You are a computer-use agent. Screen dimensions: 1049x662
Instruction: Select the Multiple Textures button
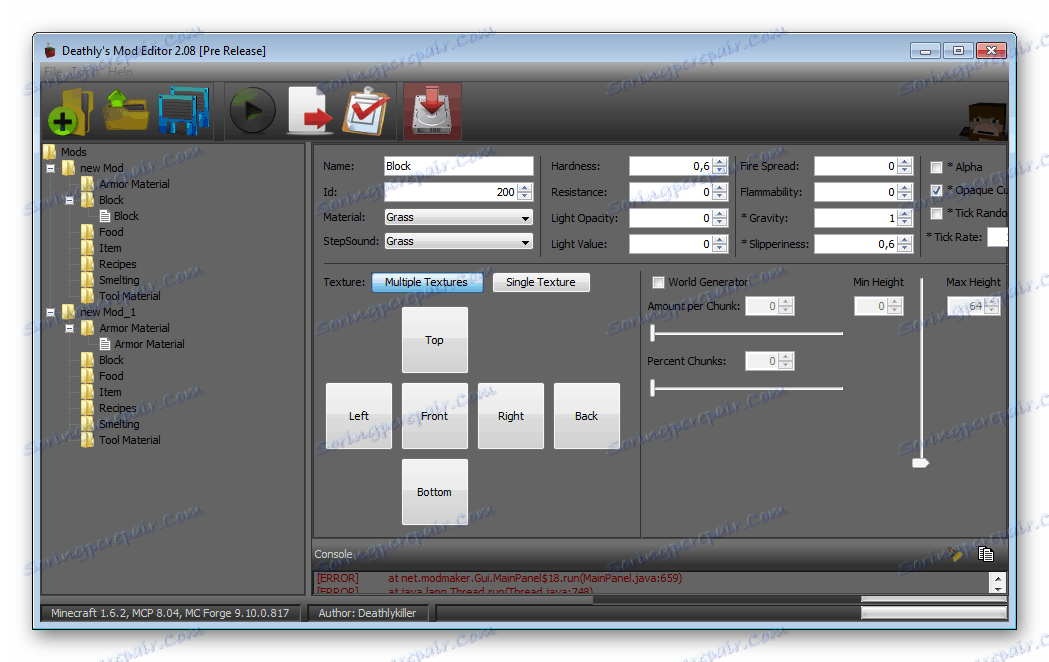(427, 282)
